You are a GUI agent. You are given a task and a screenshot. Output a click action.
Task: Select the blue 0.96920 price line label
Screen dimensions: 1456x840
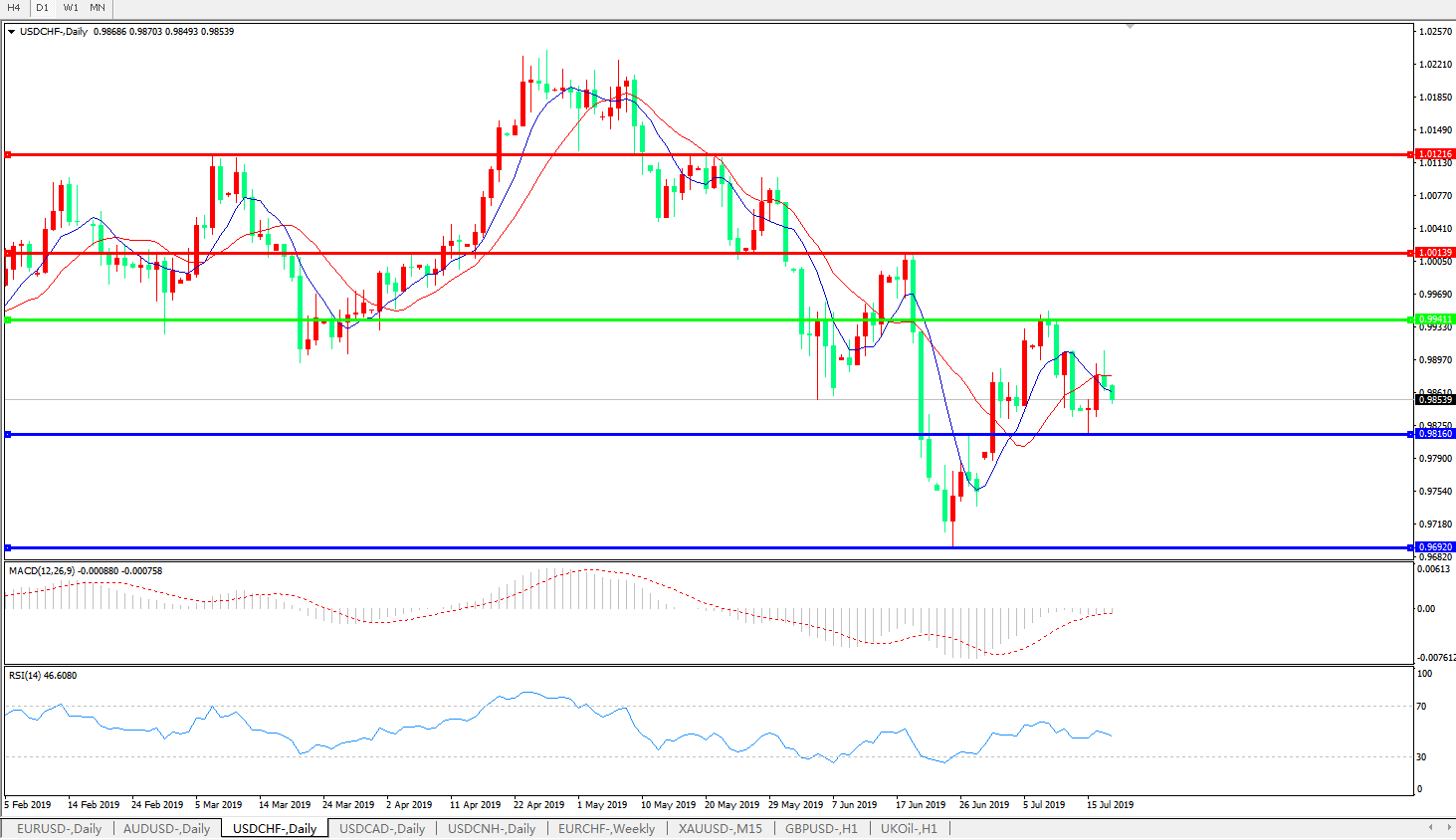(1435, 547)
